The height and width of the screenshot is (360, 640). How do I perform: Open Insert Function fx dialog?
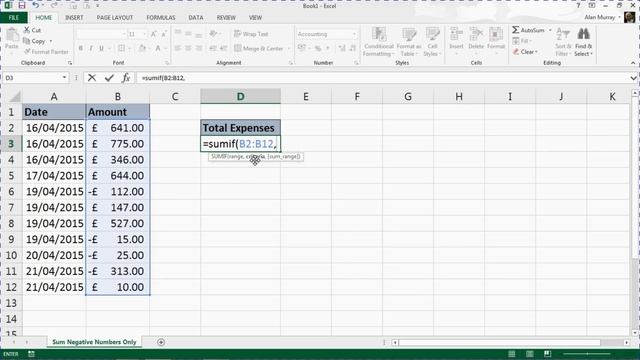click(x=126, y=78)
